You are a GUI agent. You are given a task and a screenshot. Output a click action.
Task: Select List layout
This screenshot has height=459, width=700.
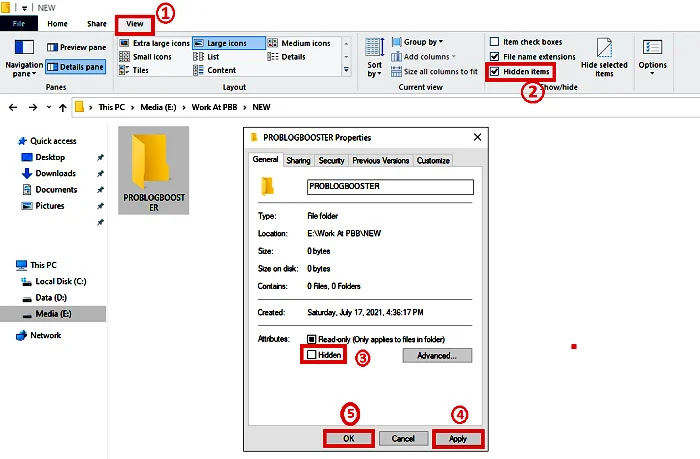pos(206,57)
